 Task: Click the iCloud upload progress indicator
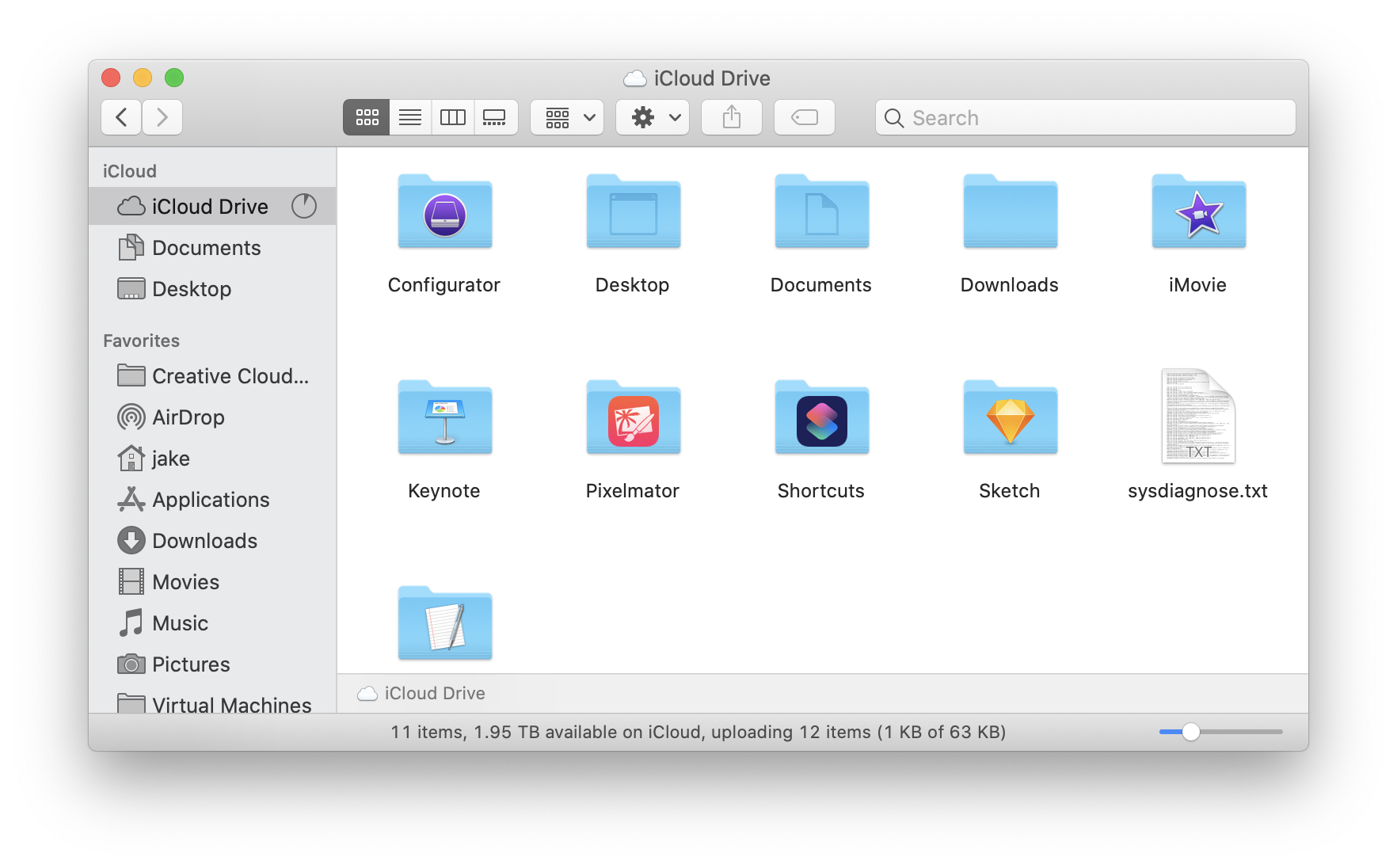click(303, 206)
